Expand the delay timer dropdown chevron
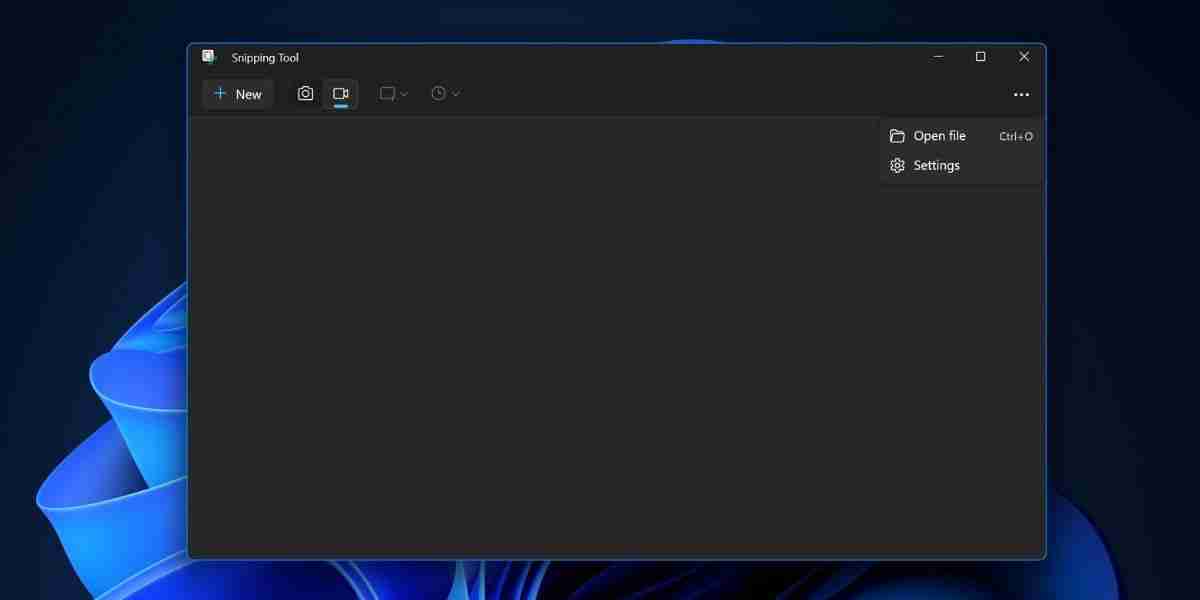Screen dimensions: 1200x600 pos(454,93)
